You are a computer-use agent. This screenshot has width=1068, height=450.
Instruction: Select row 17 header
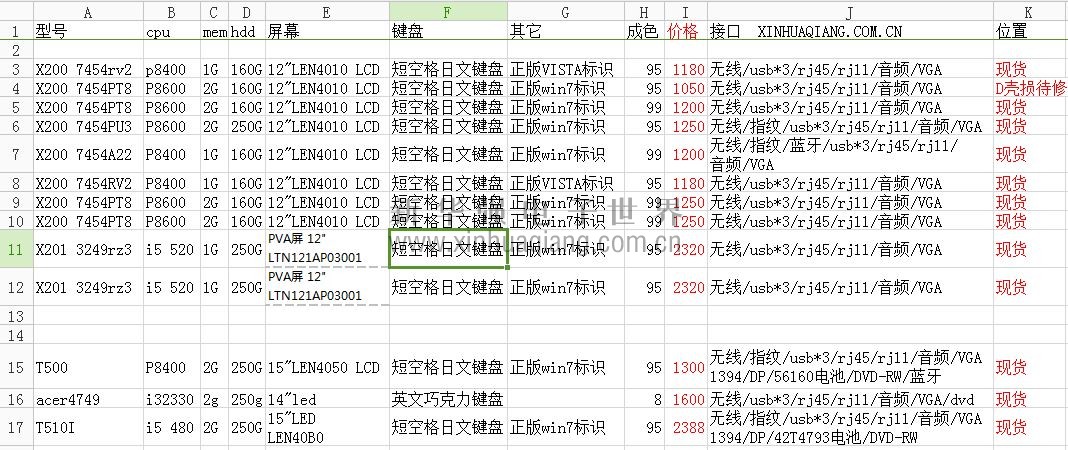[15, 428]
